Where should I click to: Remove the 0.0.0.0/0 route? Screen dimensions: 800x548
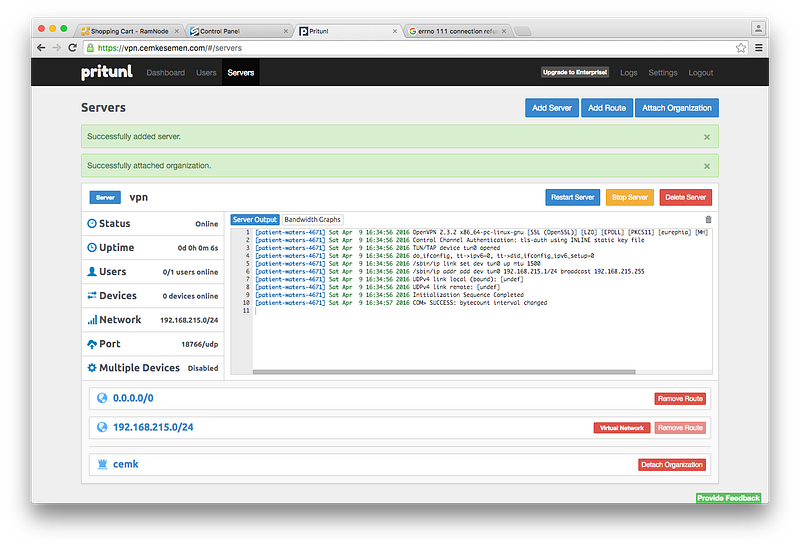click(x=680, y=398)
